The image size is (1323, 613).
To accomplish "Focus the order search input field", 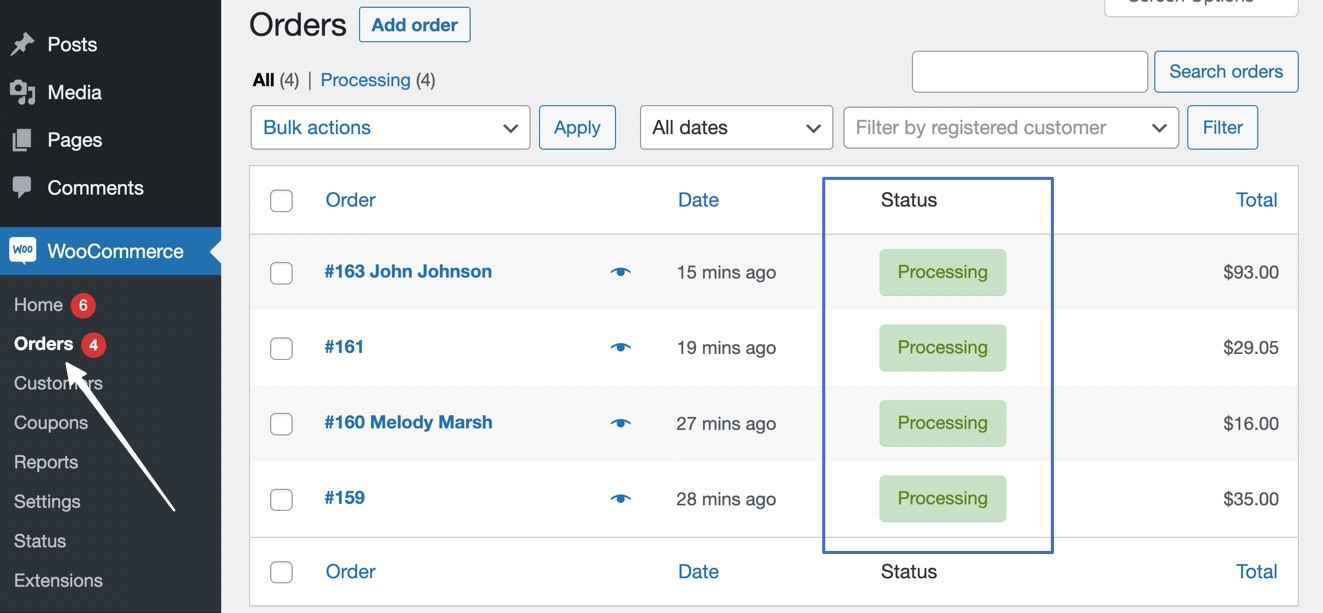I will pyautogui.click(x=1030, y=72).
